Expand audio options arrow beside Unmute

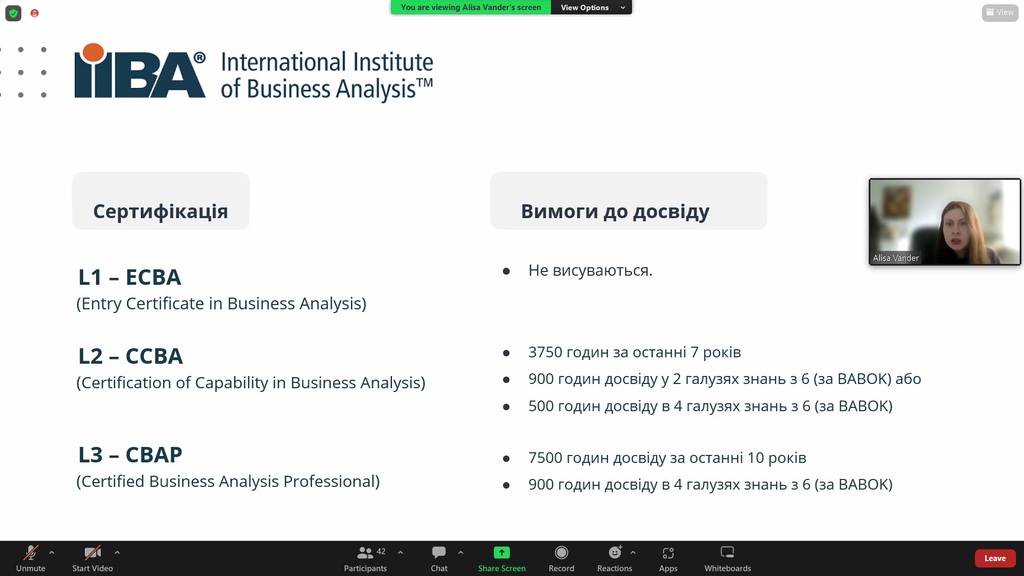tap(52, 552)
